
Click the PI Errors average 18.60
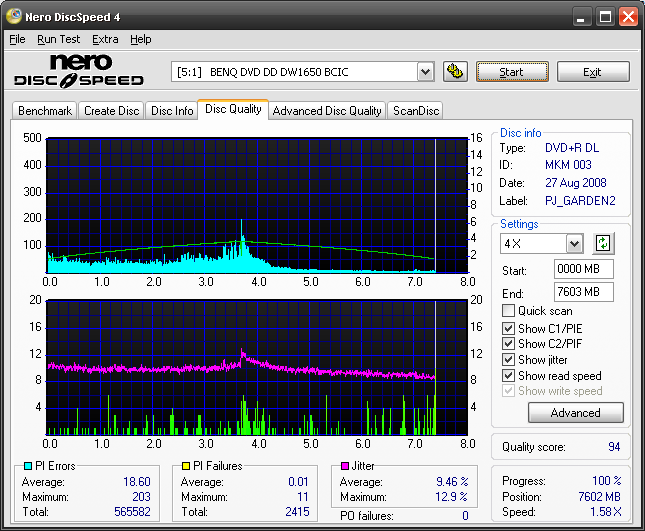click(x=137, y=482)
